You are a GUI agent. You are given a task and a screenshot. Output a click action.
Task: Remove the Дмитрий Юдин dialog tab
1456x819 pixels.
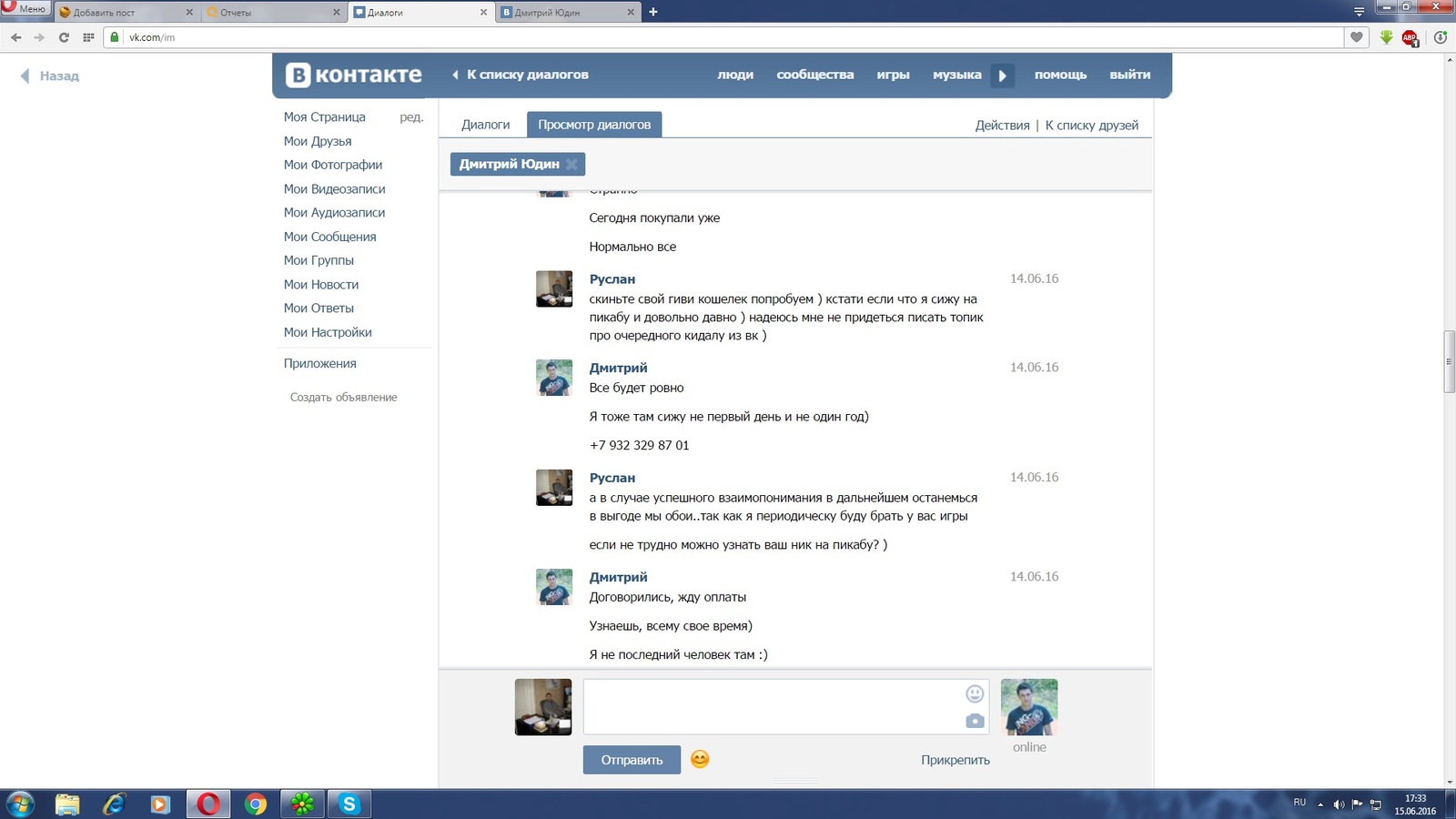coord(571,164)
